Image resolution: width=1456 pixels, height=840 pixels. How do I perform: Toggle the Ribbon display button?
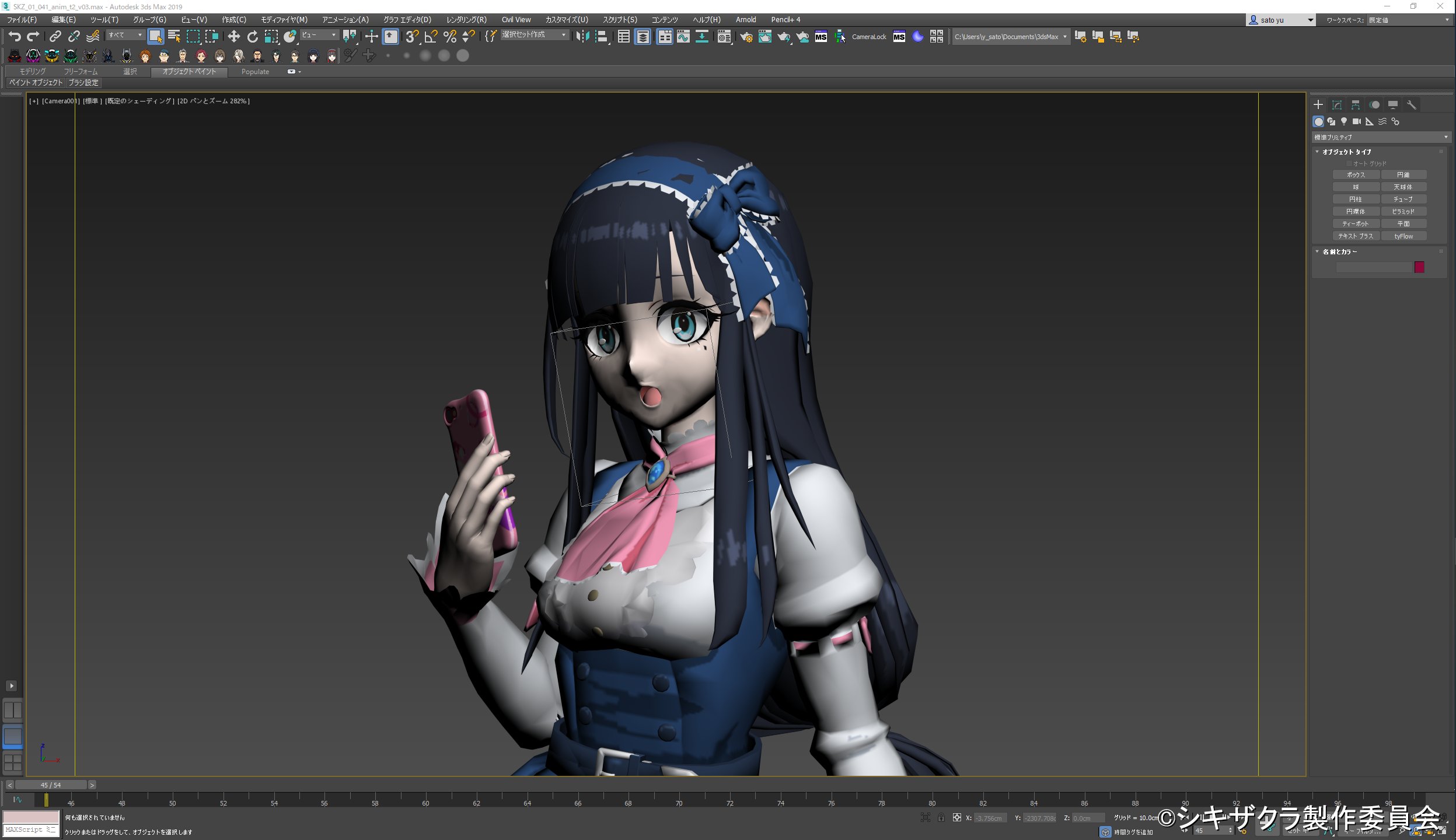point(664,37)
